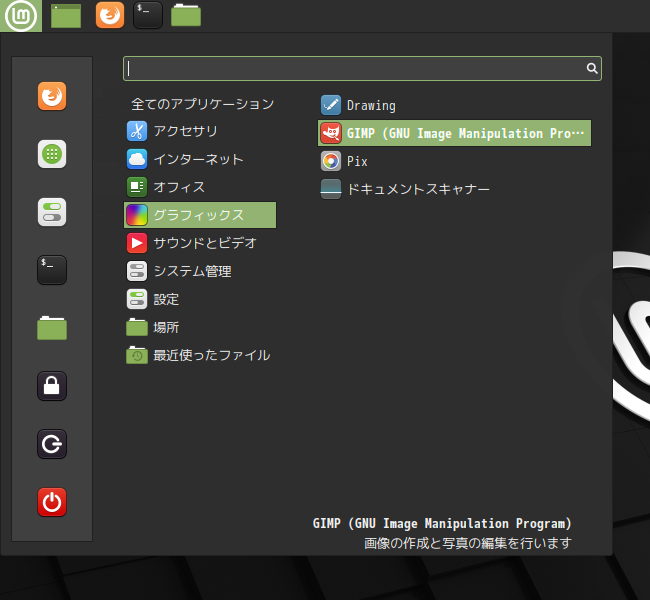Click the green icon beside オフィス

point(137,187)
